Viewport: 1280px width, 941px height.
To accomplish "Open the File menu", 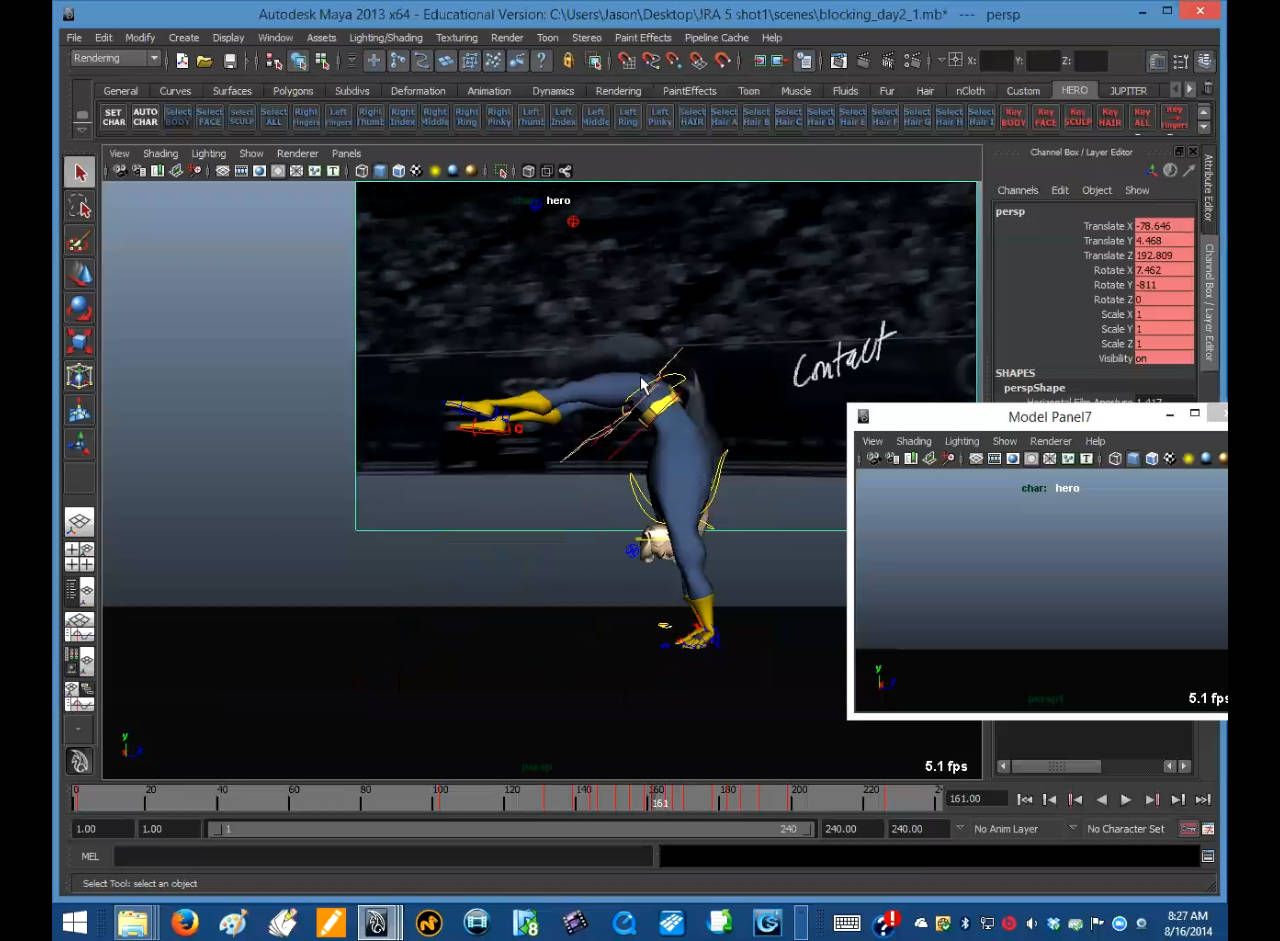I will (75, 38).
